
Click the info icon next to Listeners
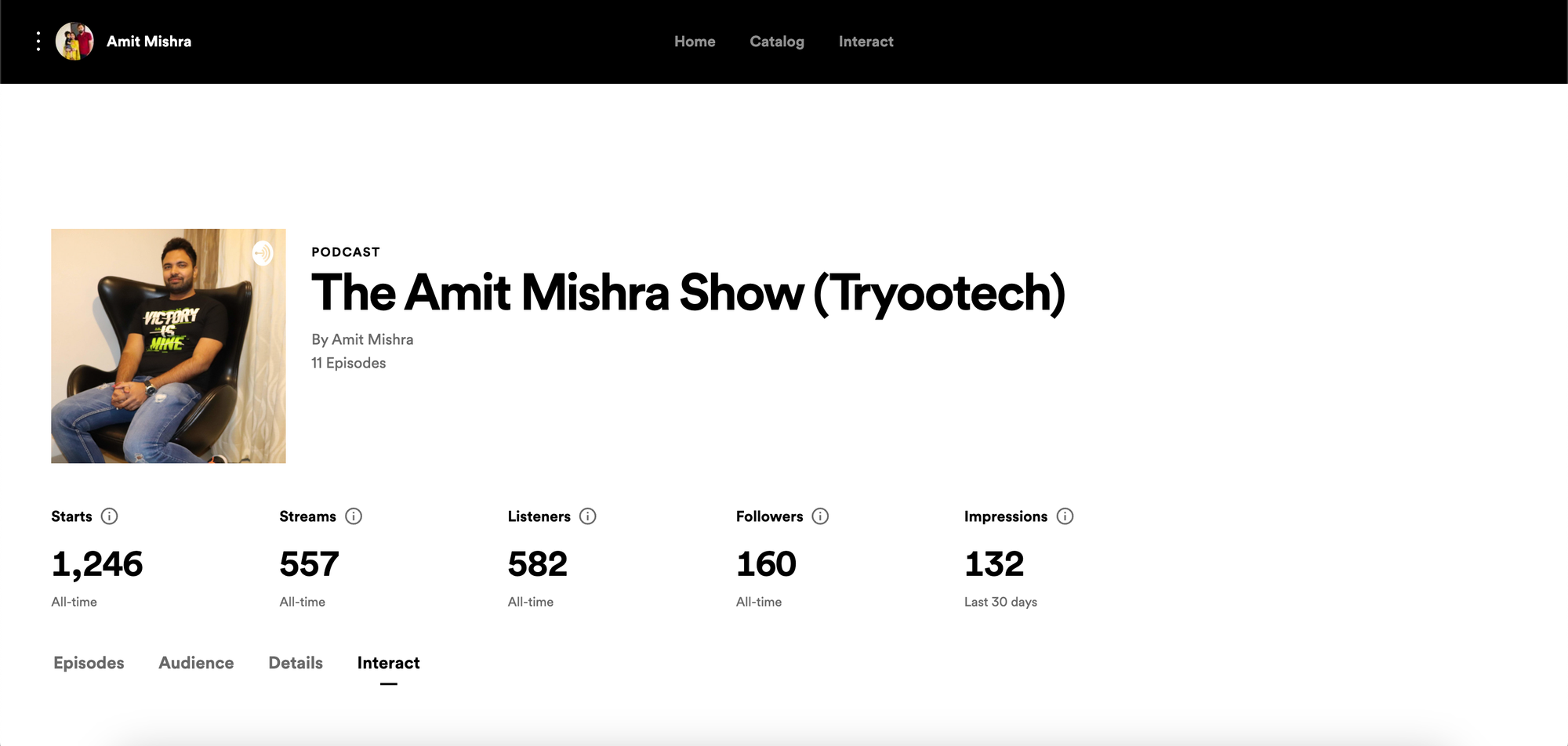tap(588, 516)
